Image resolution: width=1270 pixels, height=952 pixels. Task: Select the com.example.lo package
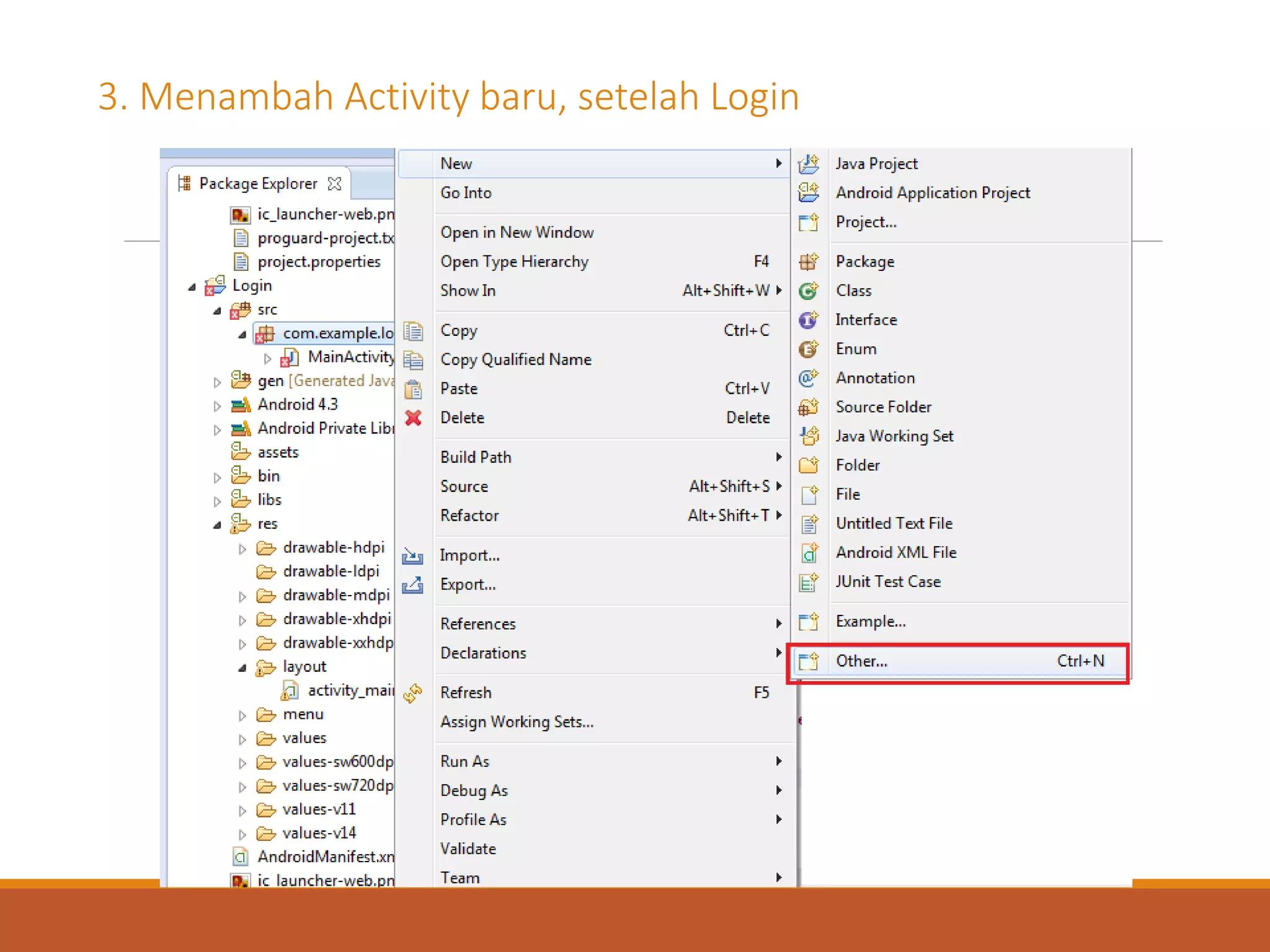(324, 334)
